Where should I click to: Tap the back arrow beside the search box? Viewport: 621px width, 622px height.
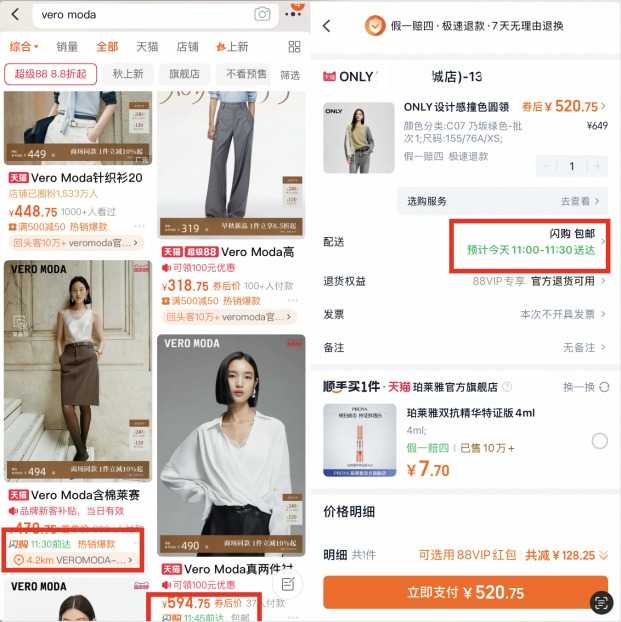15,15
